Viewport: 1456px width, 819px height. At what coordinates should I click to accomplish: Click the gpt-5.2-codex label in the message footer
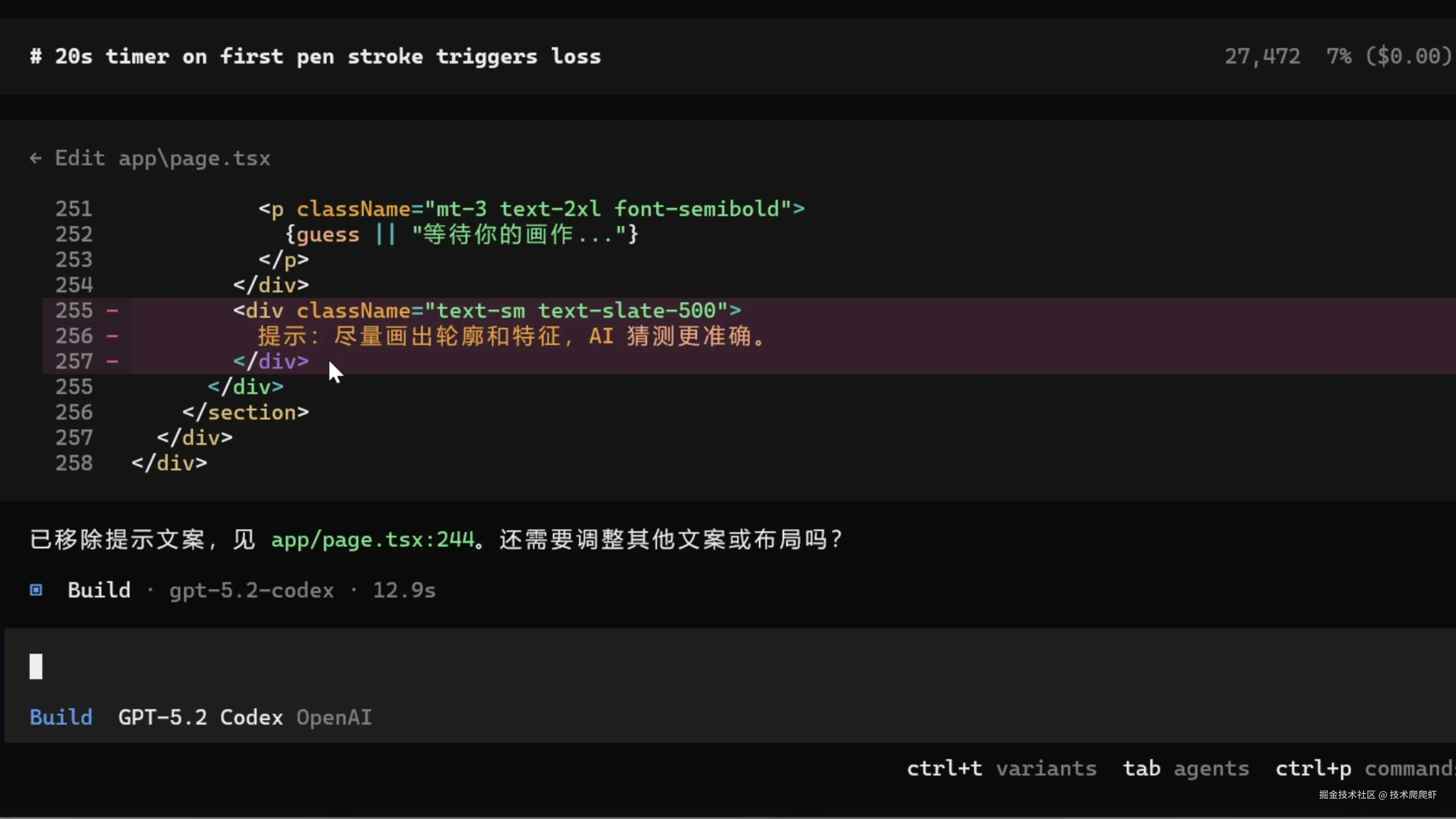pyautogui.click(x=251, y=590)
